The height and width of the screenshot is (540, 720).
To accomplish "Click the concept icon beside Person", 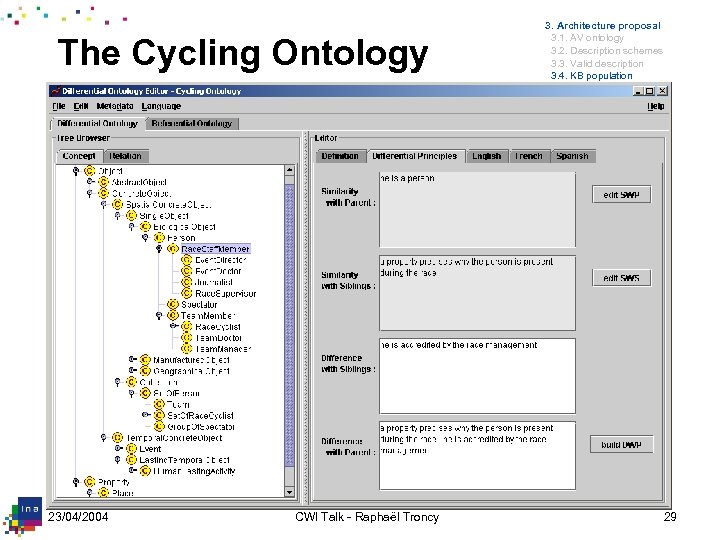I will [159, 238].
